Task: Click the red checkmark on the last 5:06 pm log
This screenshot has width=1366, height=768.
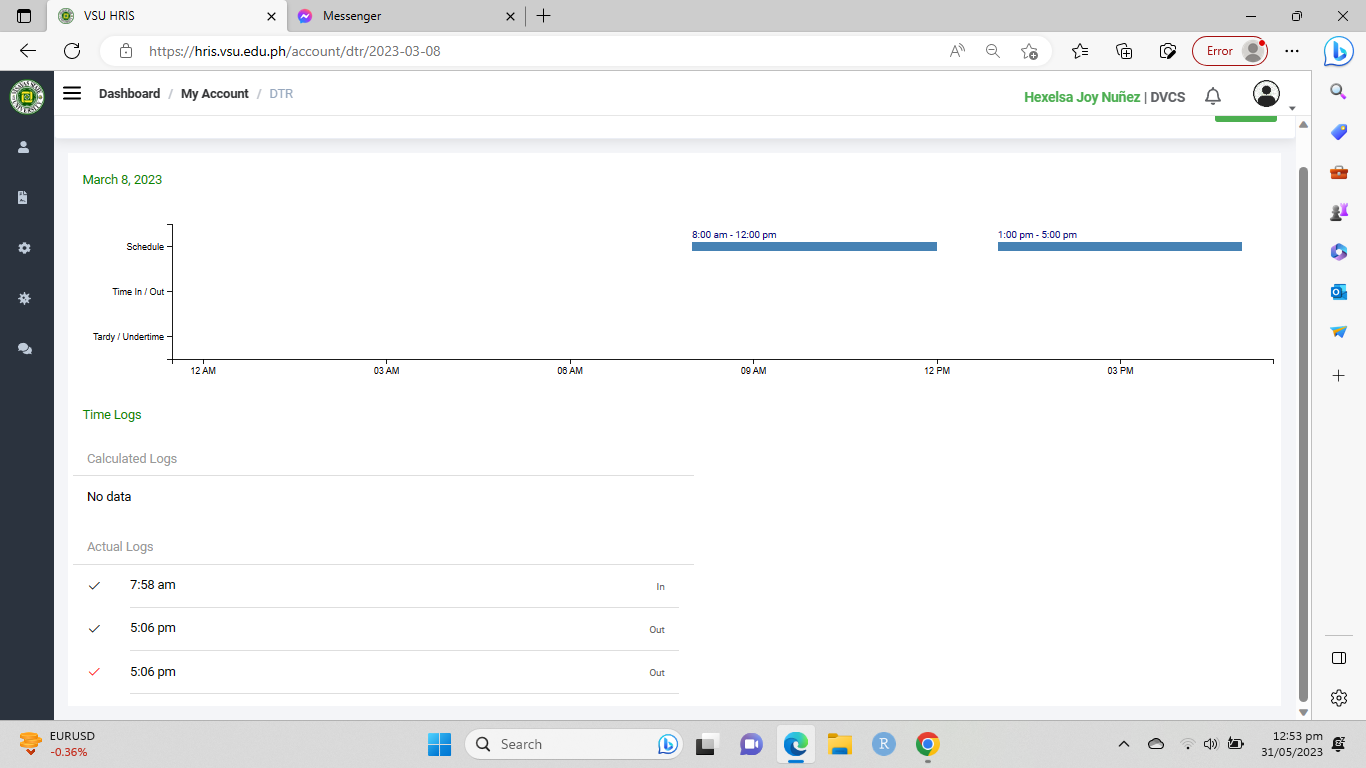Action: tap(95, 672)
